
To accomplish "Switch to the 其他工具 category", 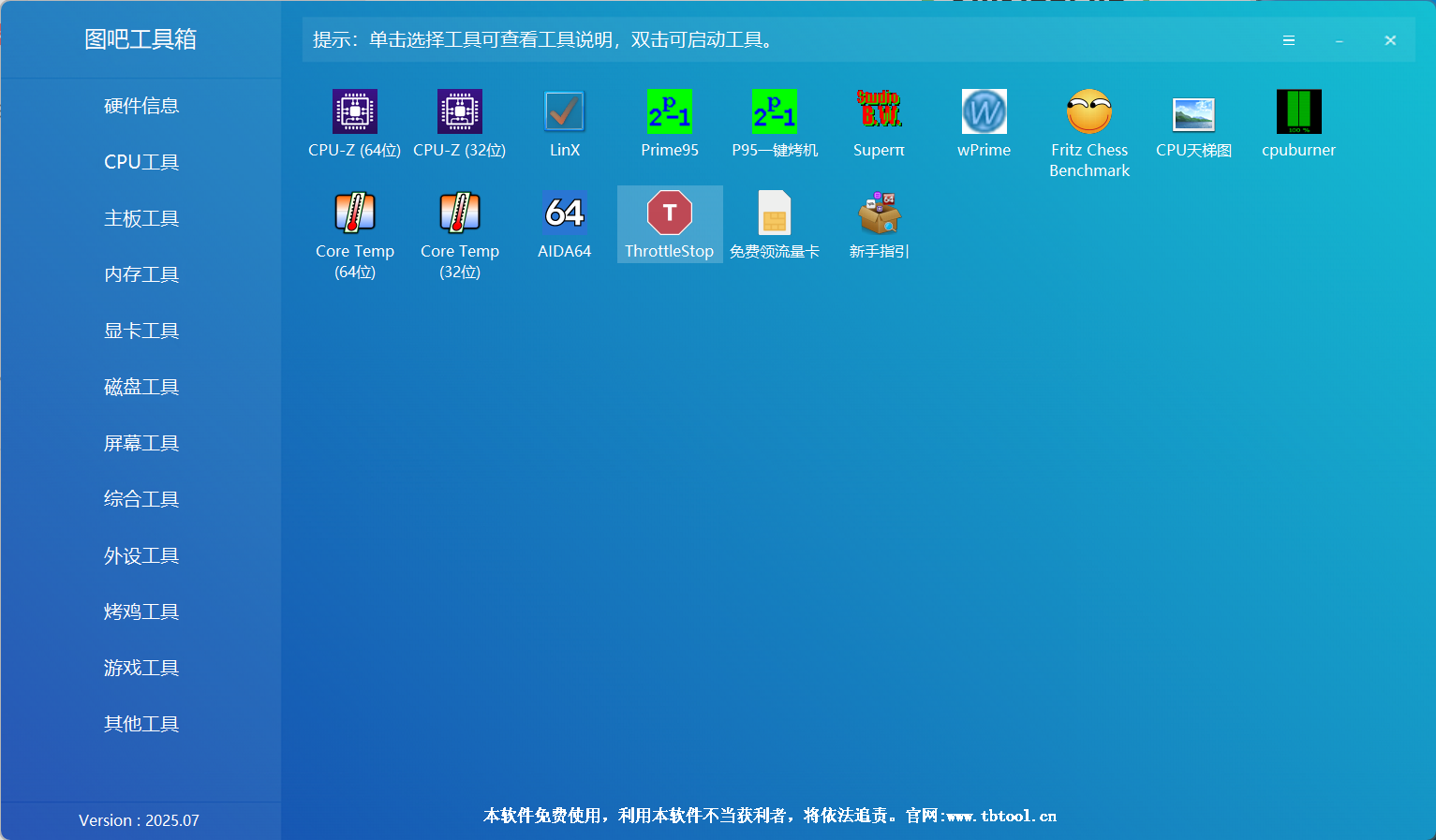I will coord(141,724).
